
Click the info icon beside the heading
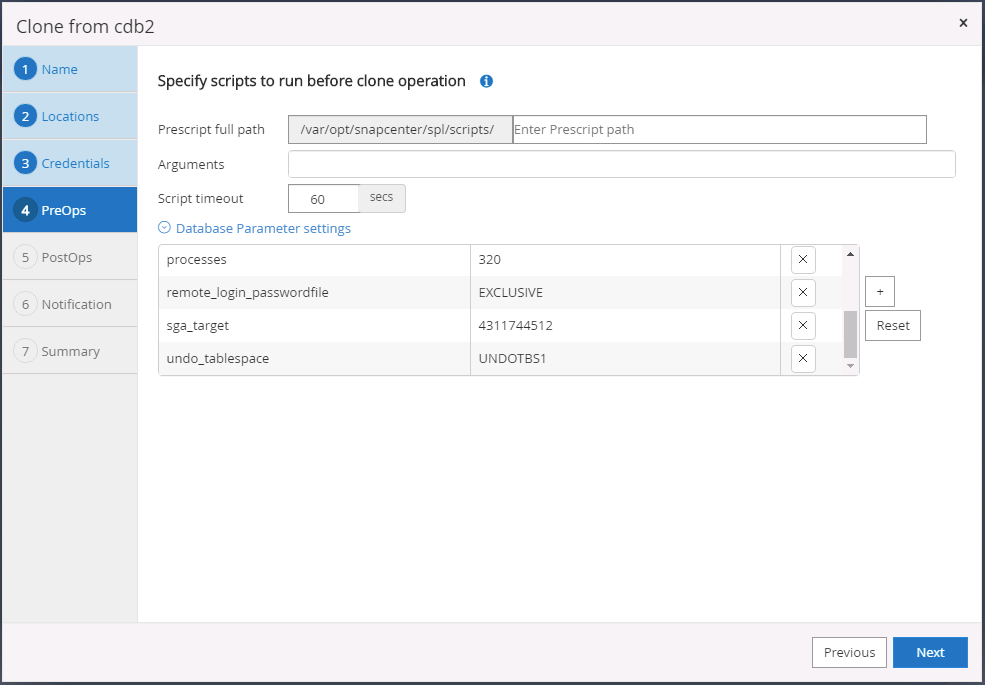click(487, 81)
